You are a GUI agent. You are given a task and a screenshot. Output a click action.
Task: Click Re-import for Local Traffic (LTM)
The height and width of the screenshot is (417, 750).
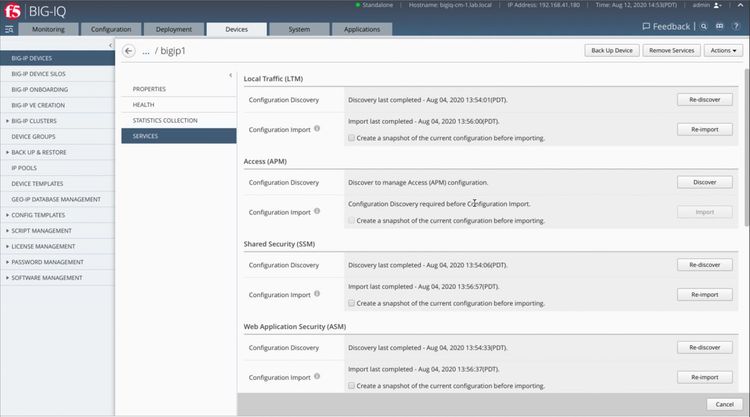705,129
